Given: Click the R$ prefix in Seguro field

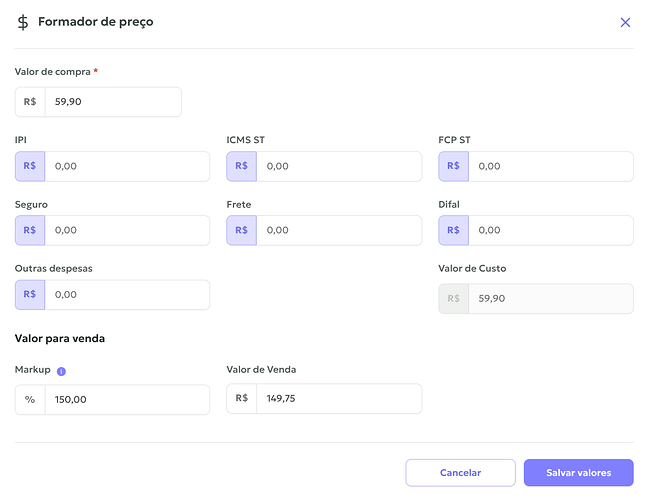Looking at the screenshot, I should click(x=30, y=230).
